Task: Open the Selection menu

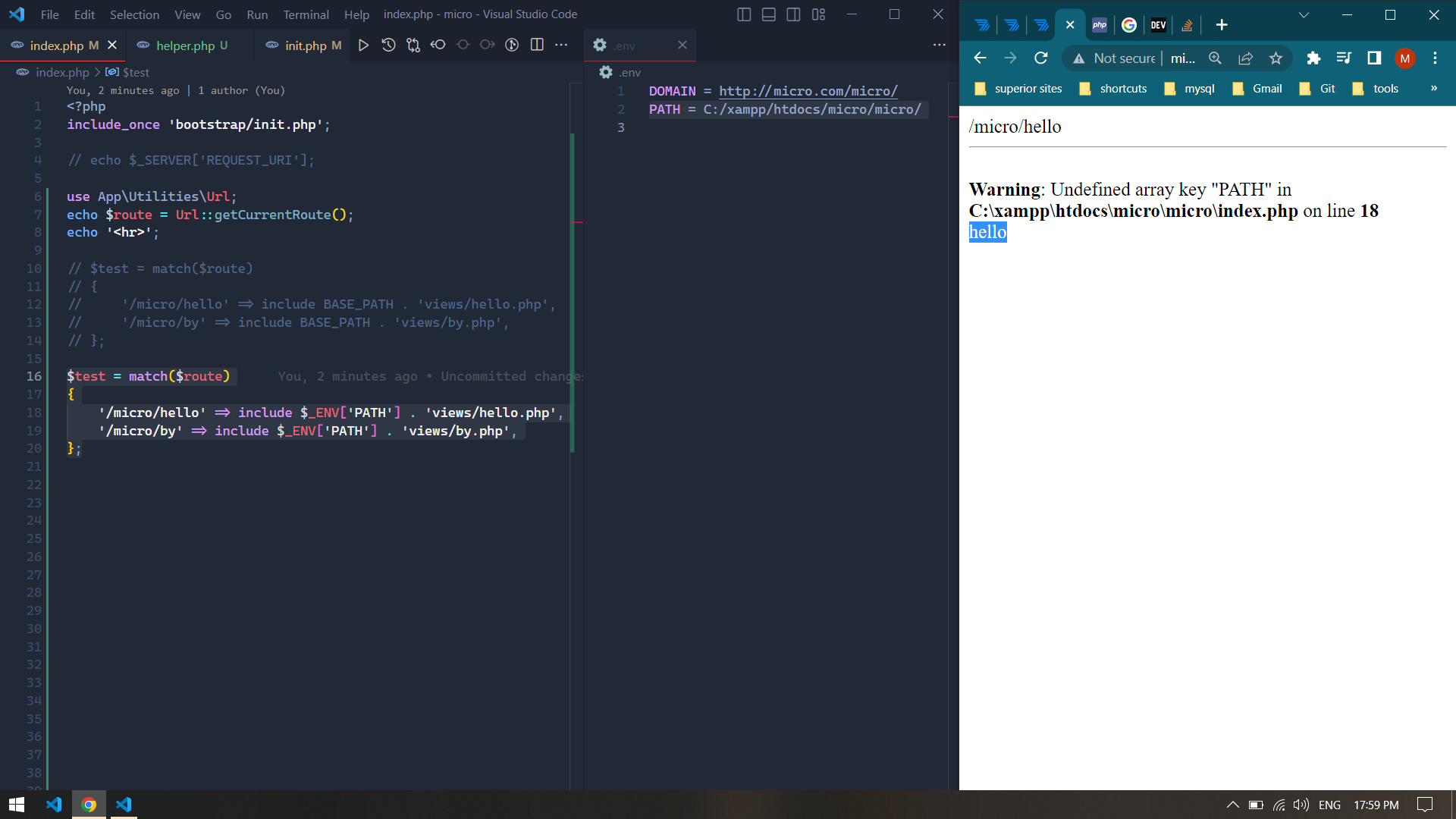Action: coord(134,14)
